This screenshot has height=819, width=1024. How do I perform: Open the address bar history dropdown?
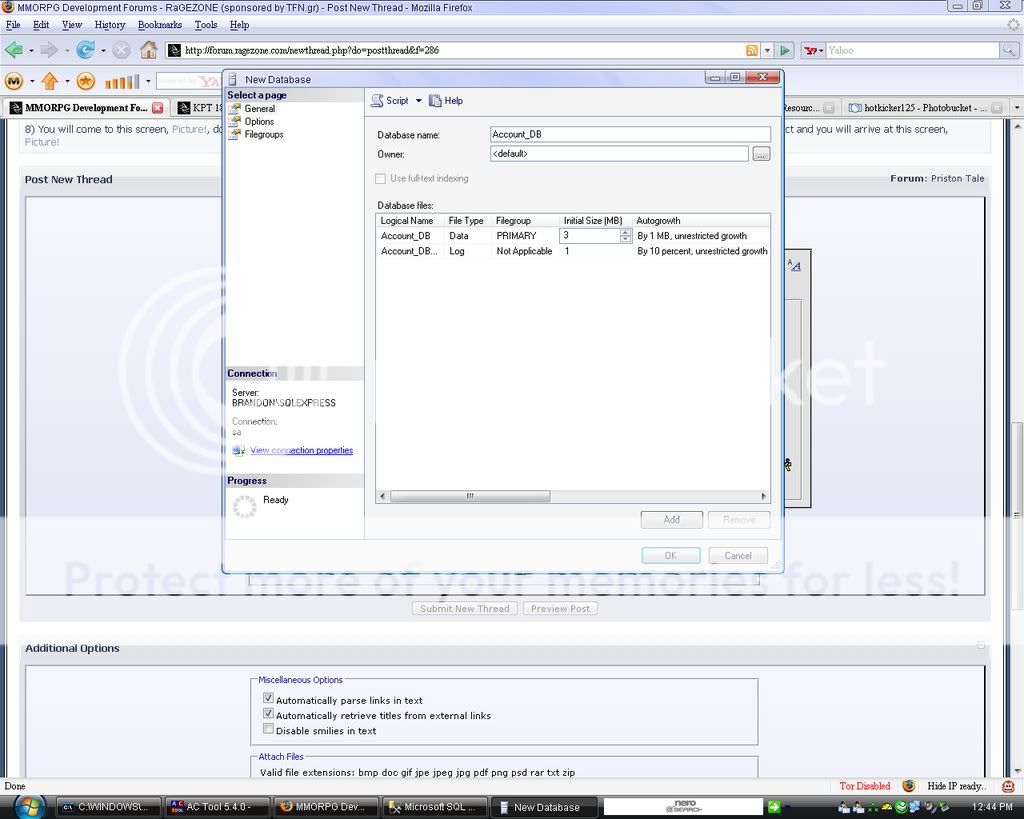pos(766,49)
